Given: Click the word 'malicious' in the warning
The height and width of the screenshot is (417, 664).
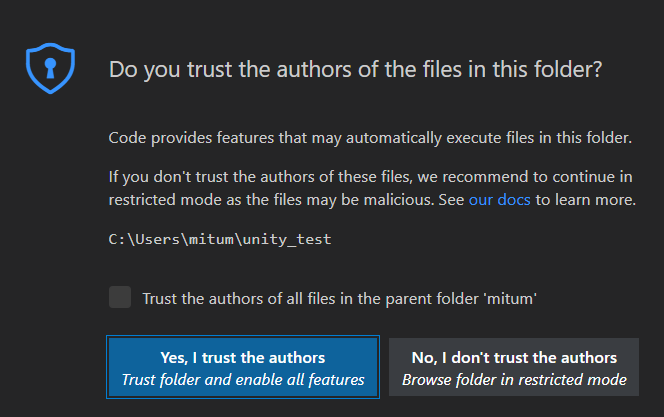Looking at the screenshot, I should [398, 199].
